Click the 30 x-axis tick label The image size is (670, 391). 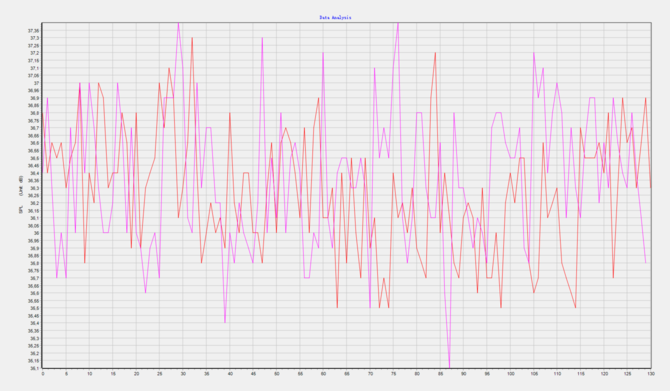pyautogui.click(x=183, y=373)
